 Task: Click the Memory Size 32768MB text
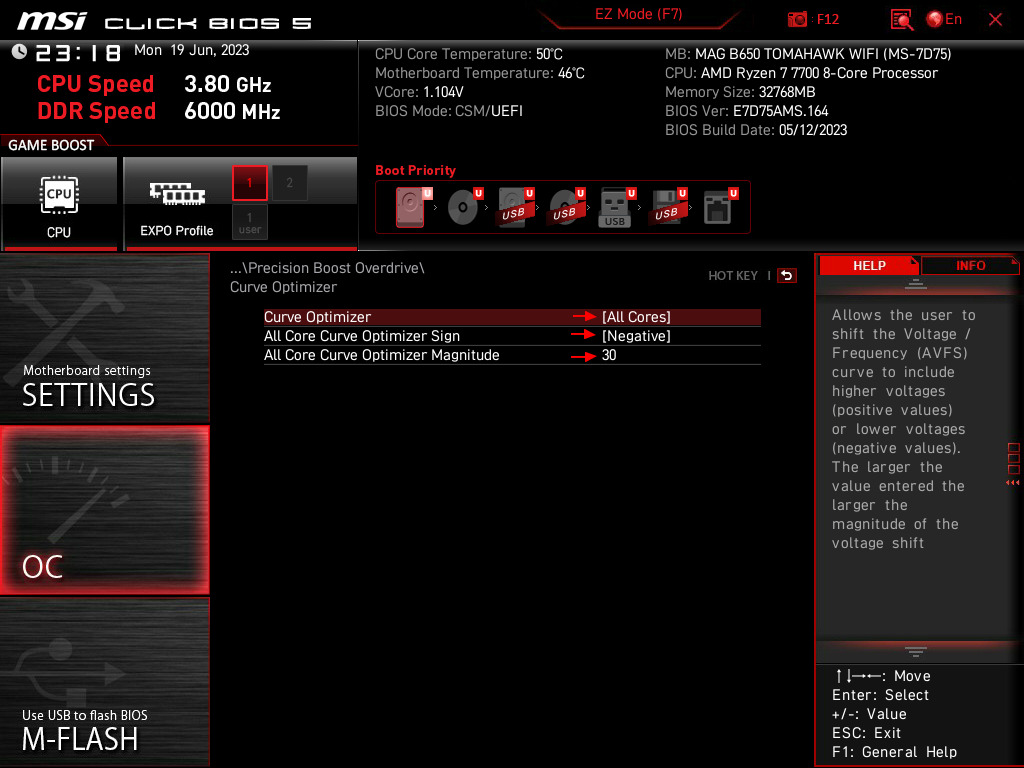[x=740, y=92]
